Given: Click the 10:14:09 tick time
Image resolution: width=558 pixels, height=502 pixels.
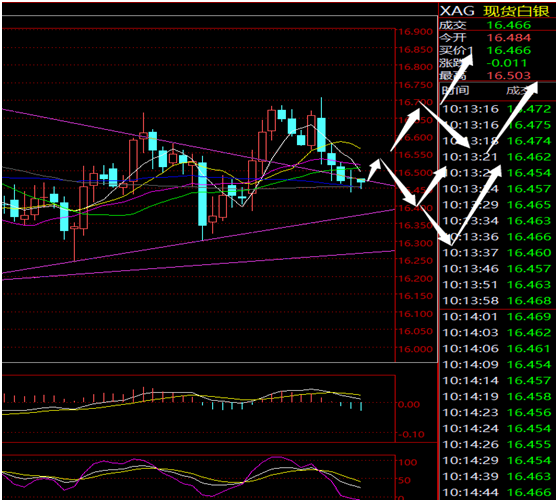Looking at the screenshot, I should 470,365.
